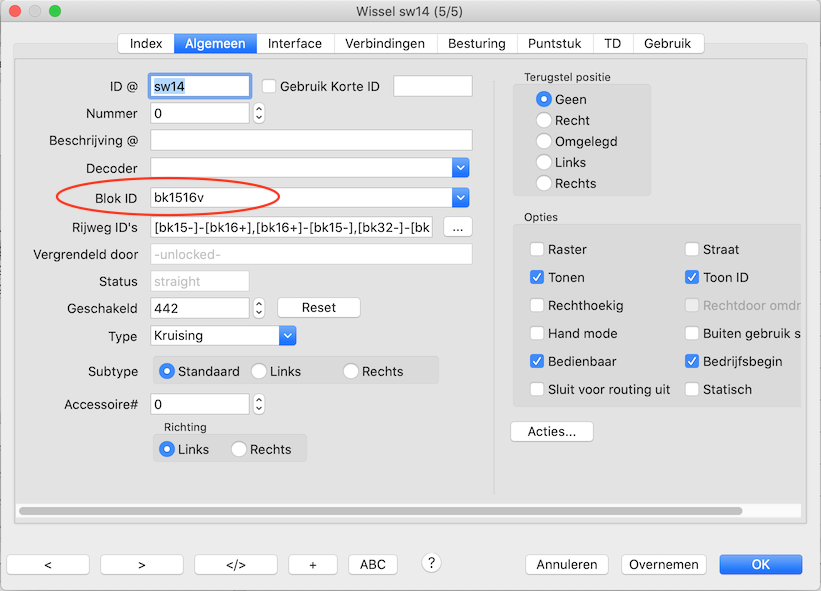The image size is (821, 591).
Task: Expand the Decoder dropdown
Action: point(460,168)
